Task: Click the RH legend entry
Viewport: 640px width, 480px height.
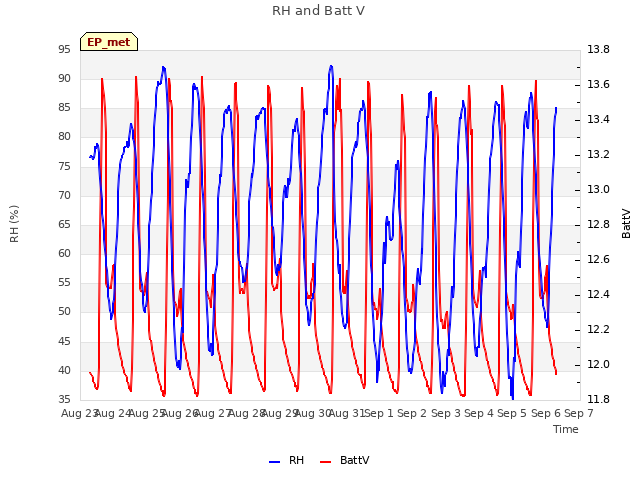Action: point(287,460)
